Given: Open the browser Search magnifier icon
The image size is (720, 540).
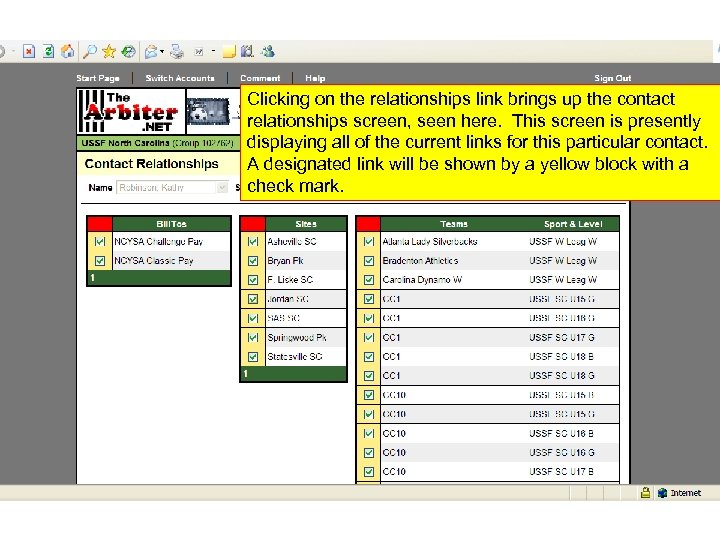Looking at the screenshot, I should (x=90, y=51).
